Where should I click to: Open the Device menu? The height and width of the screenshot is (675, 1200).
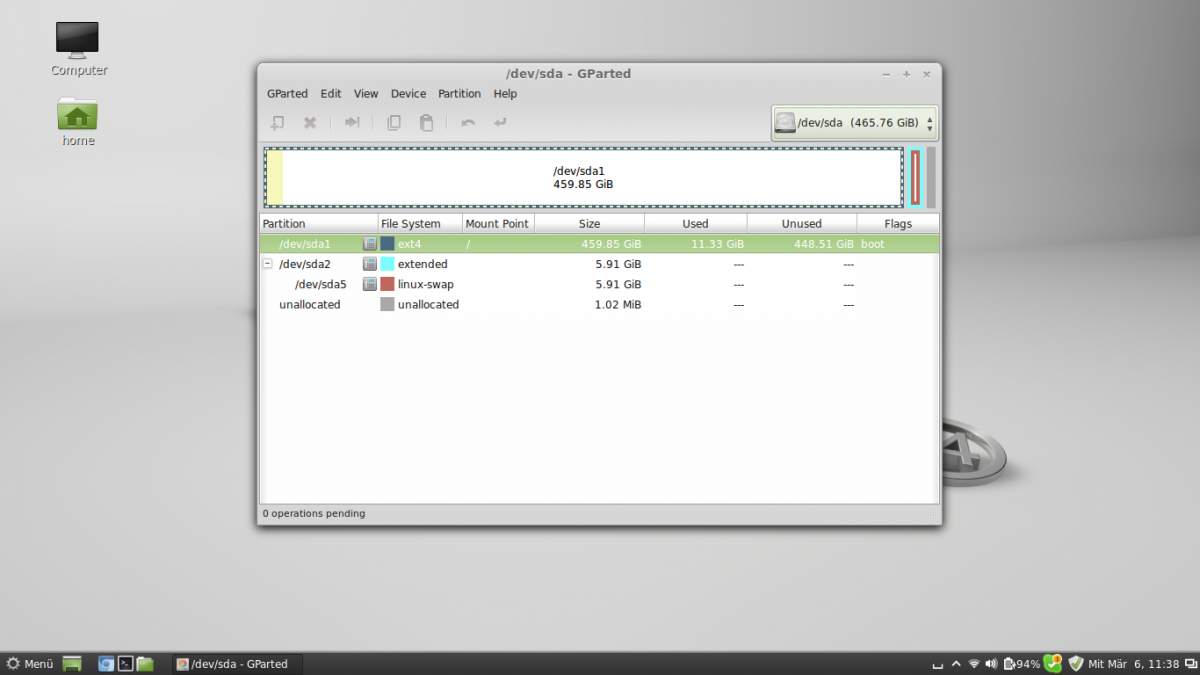click(x=408, y=94)
